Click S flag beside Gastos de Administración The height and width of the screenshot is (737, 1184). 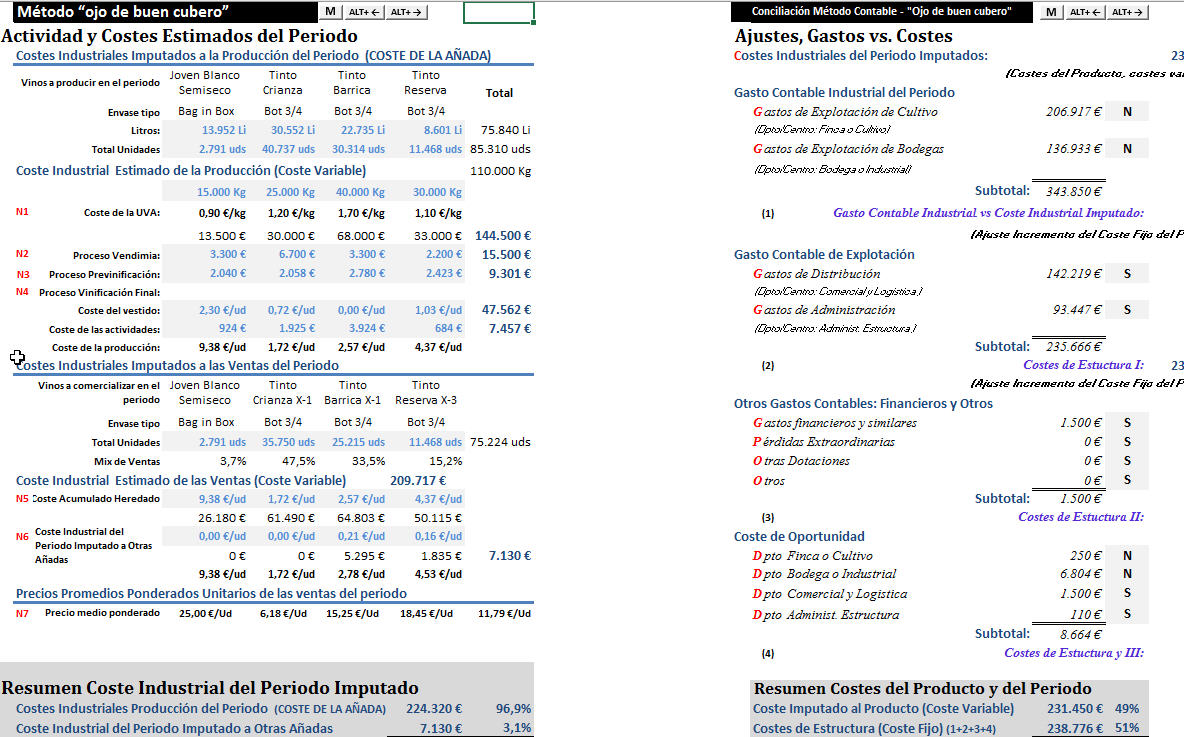(1127, 310)
